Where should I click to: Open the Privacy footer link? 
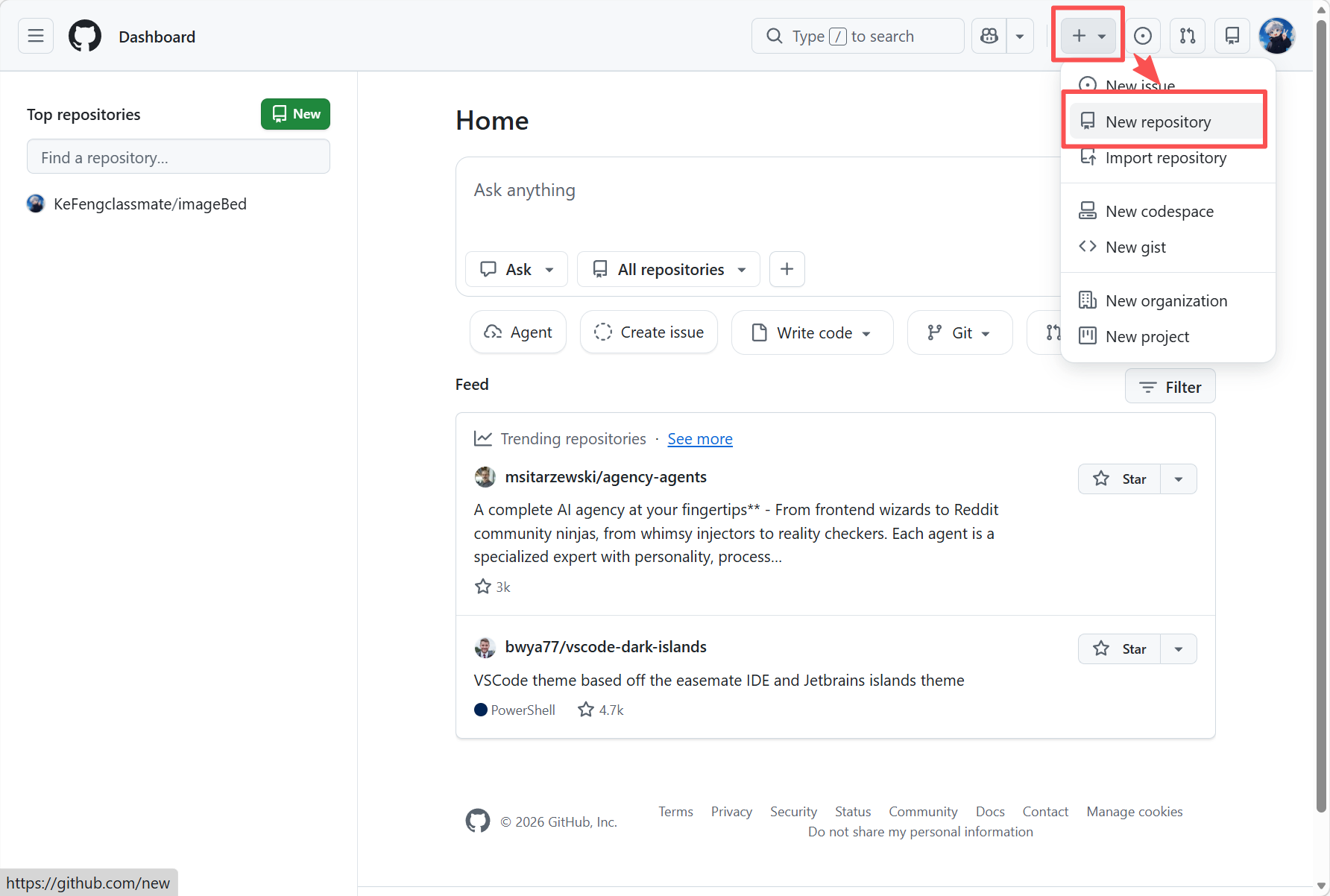point(731,811)
